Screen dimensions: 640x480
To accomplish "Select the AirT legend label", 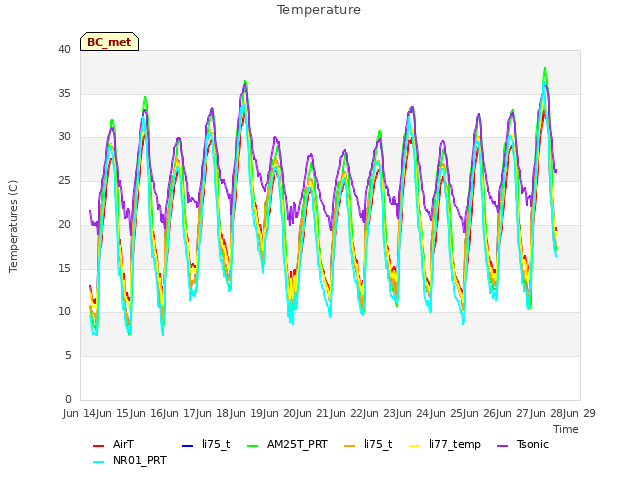I will click(123, 444).
